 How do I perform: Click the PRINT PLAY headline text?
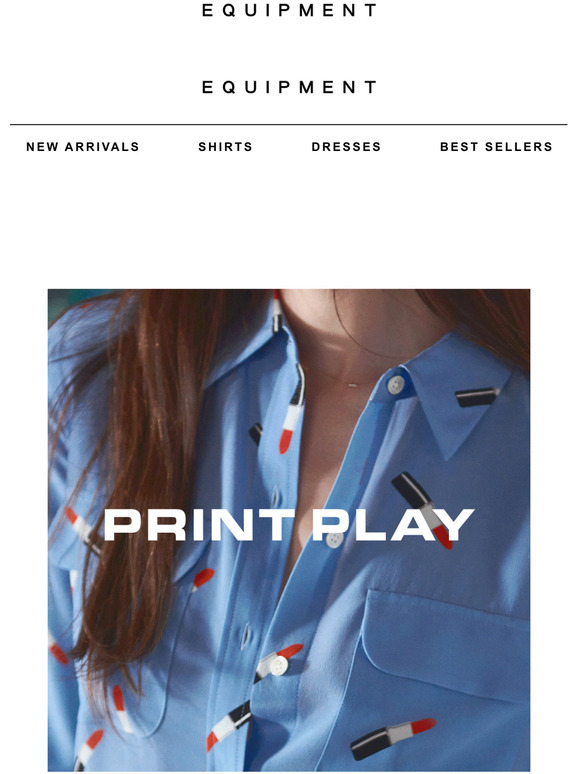coord(289,525)
